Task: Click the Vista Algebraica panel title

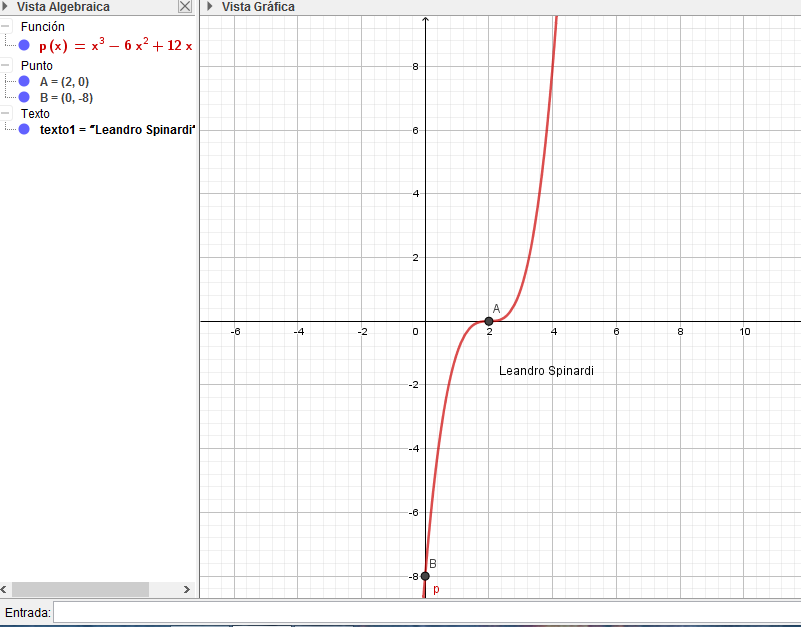Action: click(x=63, y=7)
